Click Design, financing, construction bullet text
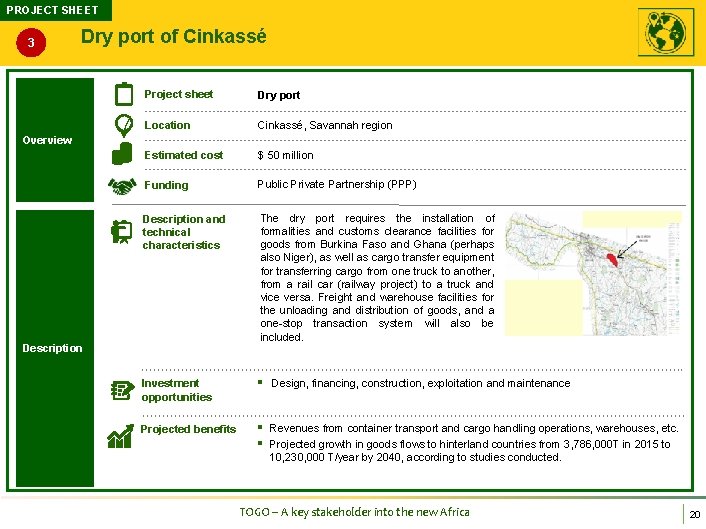 421,383
